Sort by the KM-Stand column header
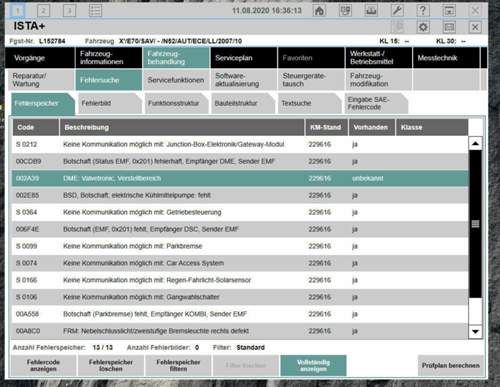 coord(327,127)
